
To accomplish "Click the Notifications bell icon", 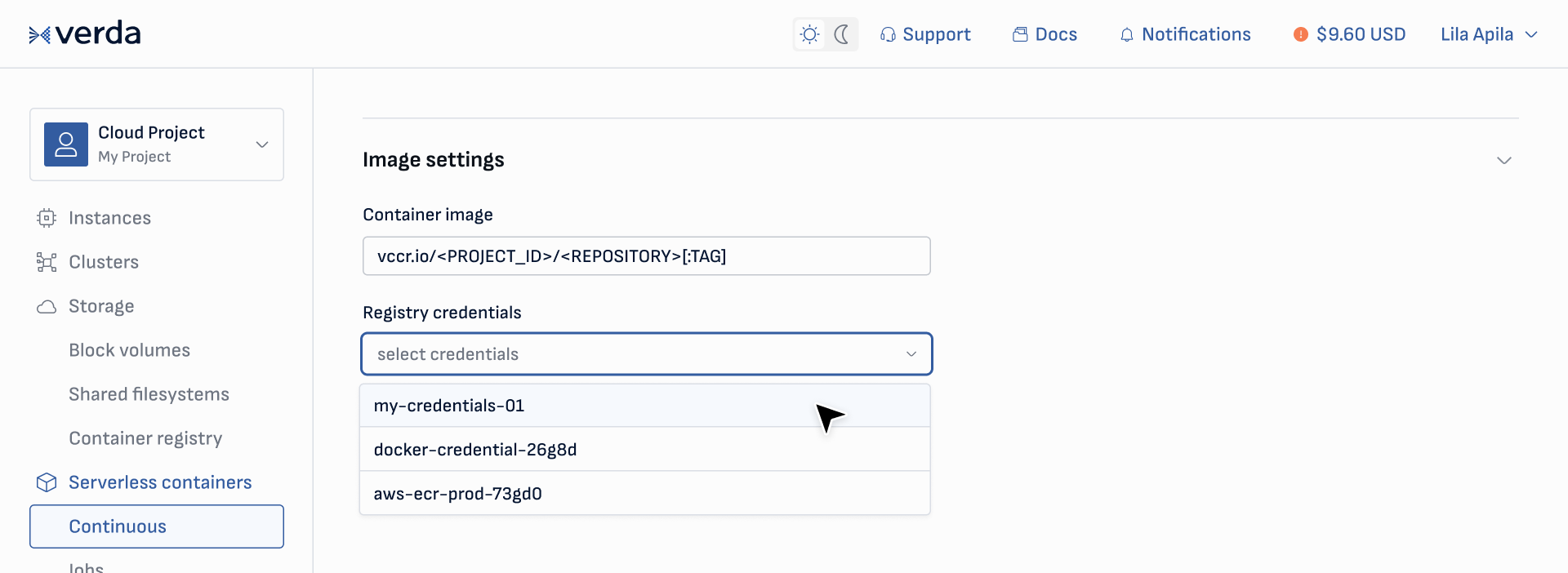I will coord(1127,35).
